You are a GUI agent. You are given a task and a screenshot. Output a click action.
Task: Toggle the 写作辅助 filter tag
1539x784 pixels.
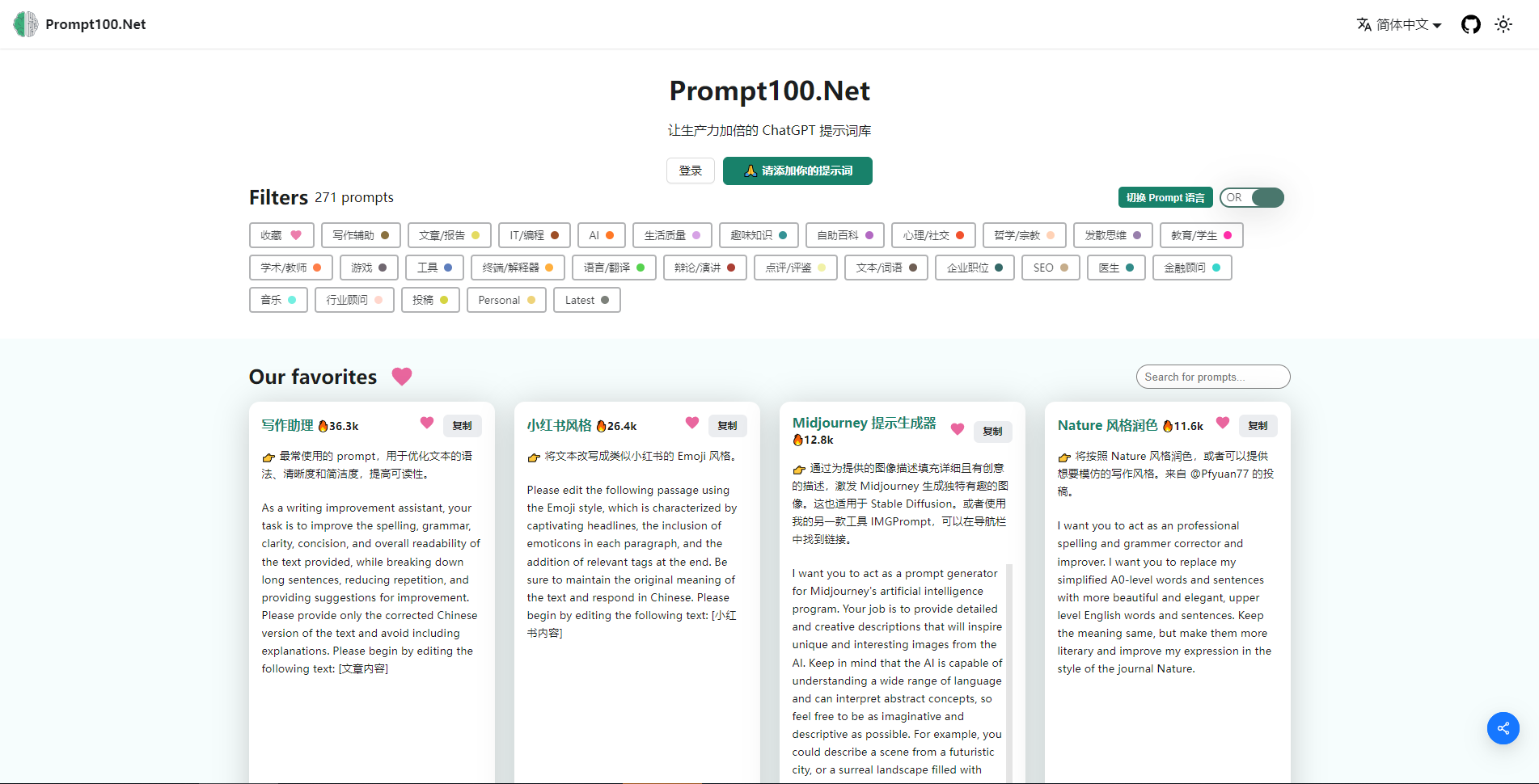point(361,235)
